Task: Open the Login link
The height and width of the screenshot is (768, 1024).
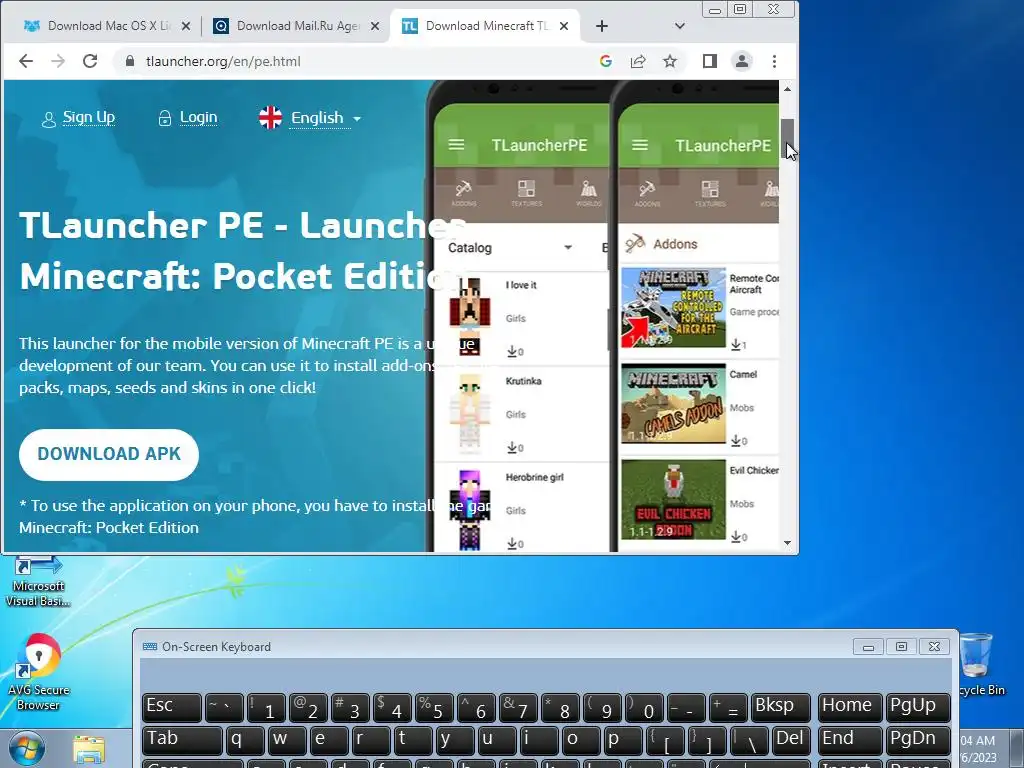Action: point(199,118)
